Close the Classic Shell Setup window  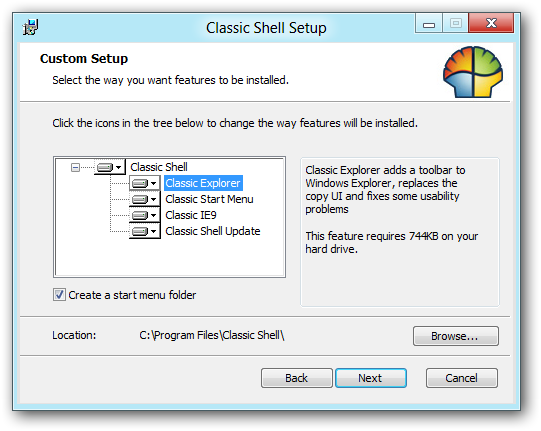pos(491,23)
